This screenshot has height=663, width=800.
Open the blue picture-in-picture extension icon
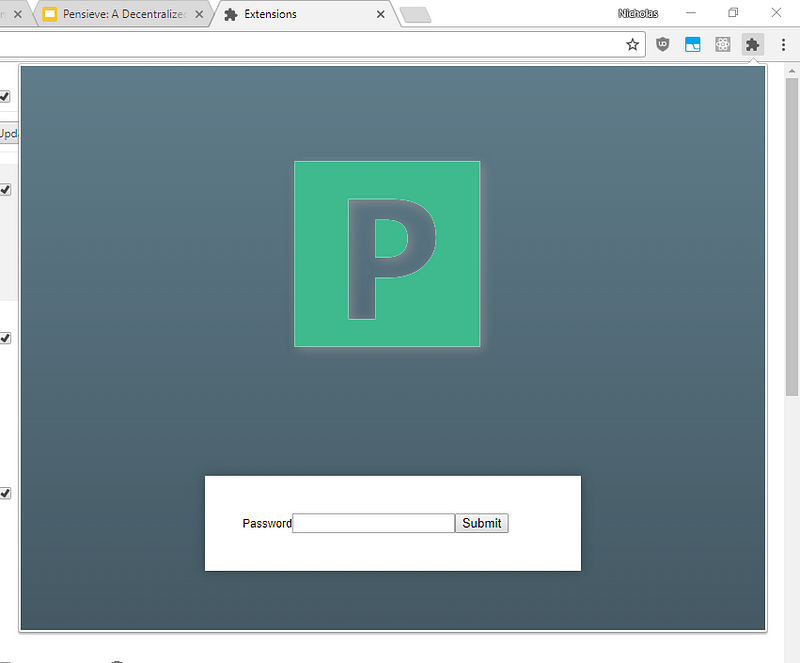point(692,44)
